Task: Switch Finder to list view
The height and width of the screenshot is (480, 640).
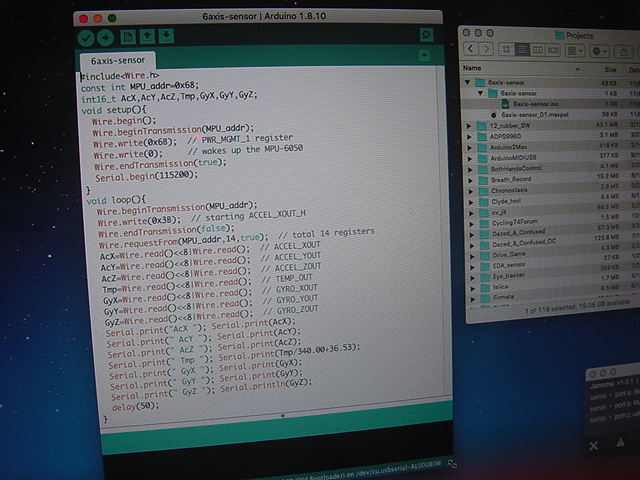Action: (522, 50)
